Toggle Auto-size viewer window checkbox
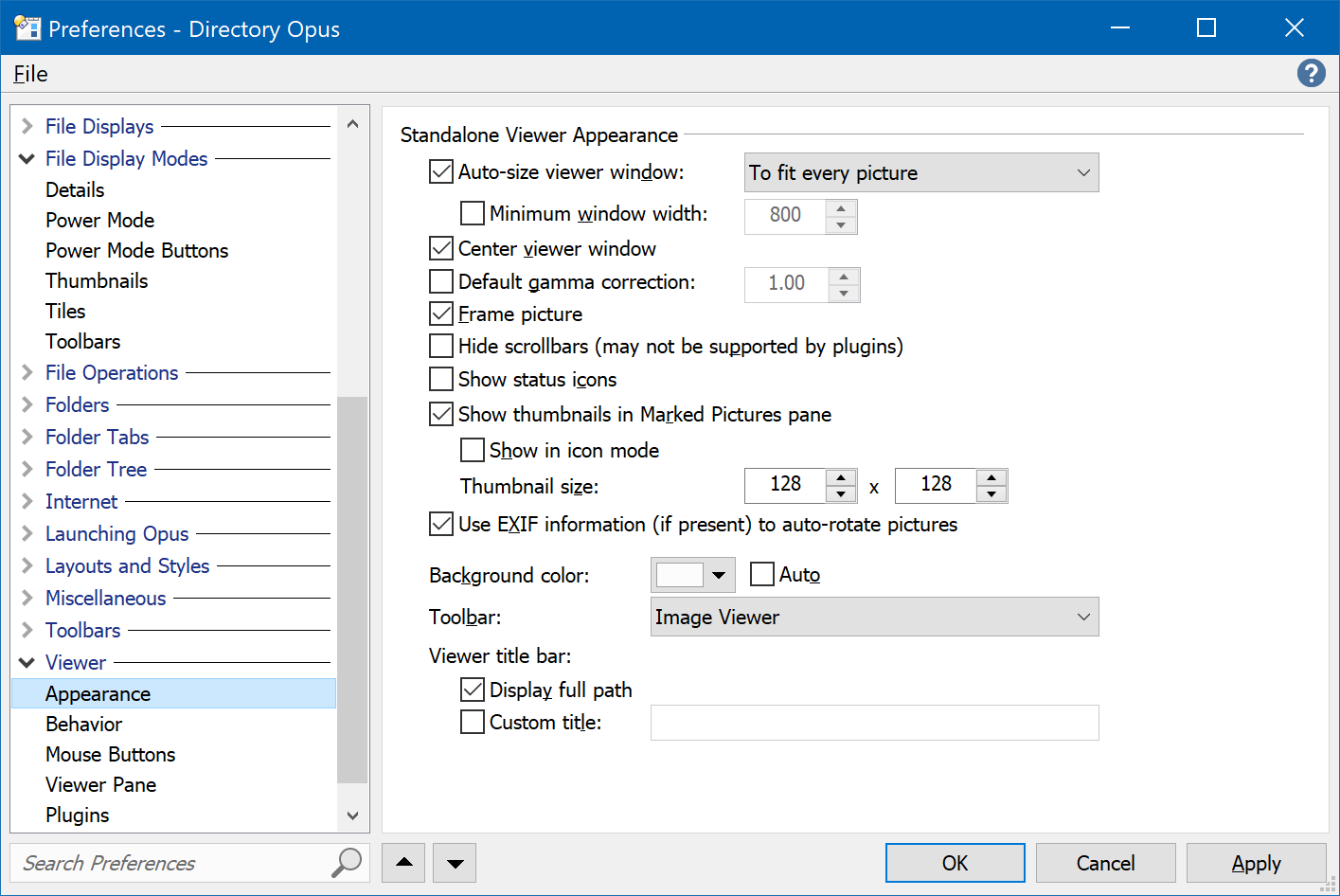 tap(441, 171)
